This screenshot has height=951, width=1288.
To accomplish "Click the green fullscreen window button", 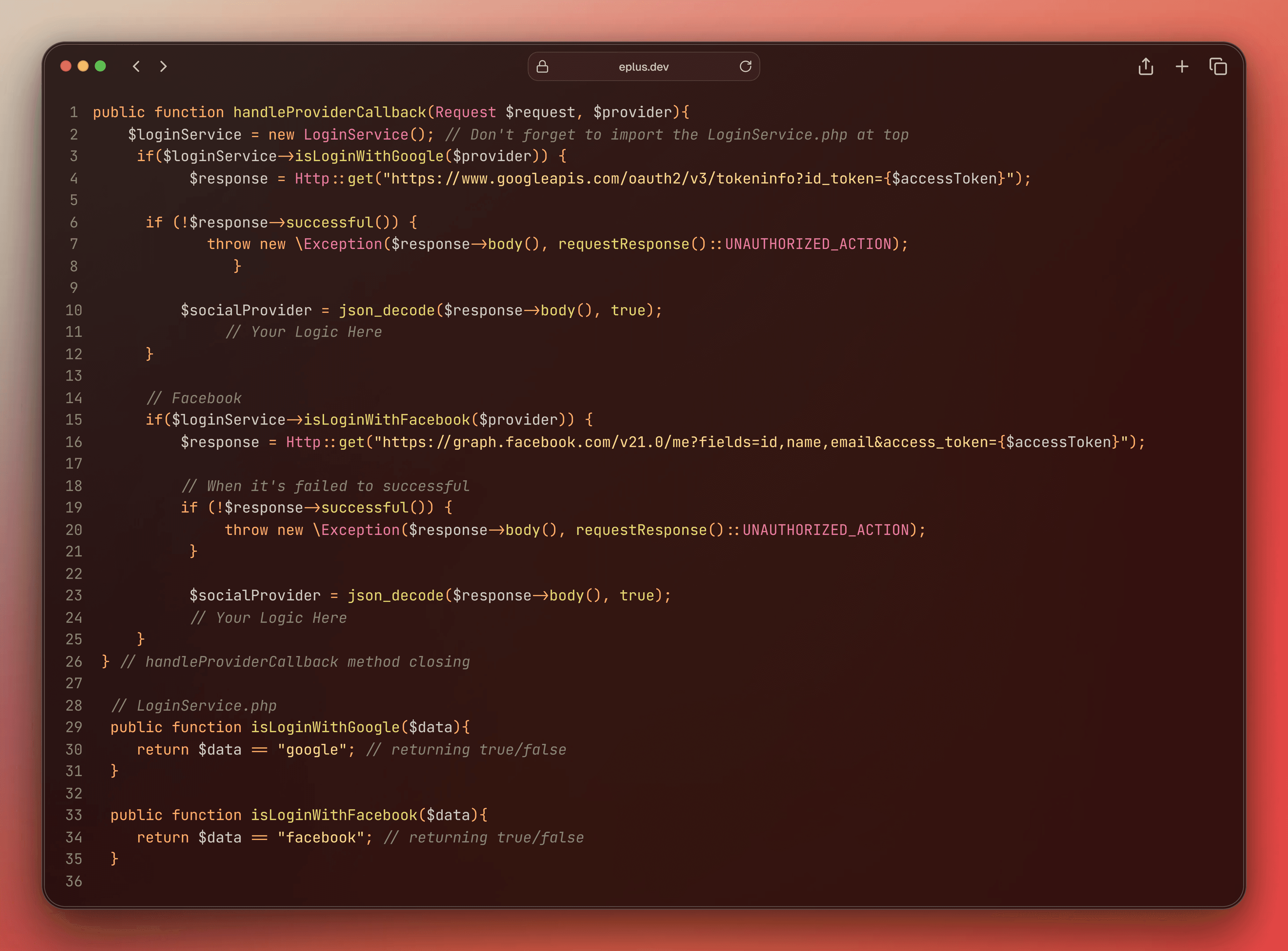I will point(100,66).
